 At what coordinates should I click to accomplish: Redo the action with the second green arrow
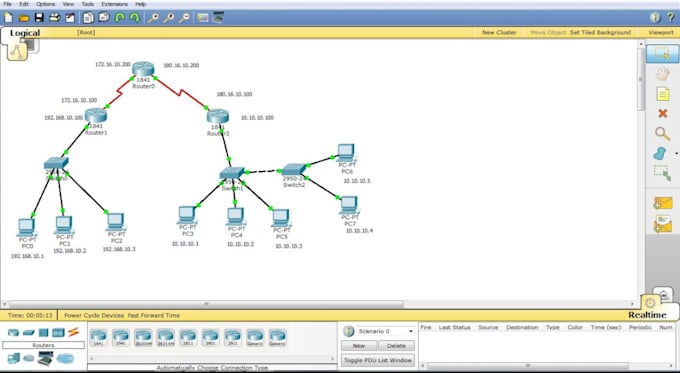pyautogui.click(x=135, y=18)
